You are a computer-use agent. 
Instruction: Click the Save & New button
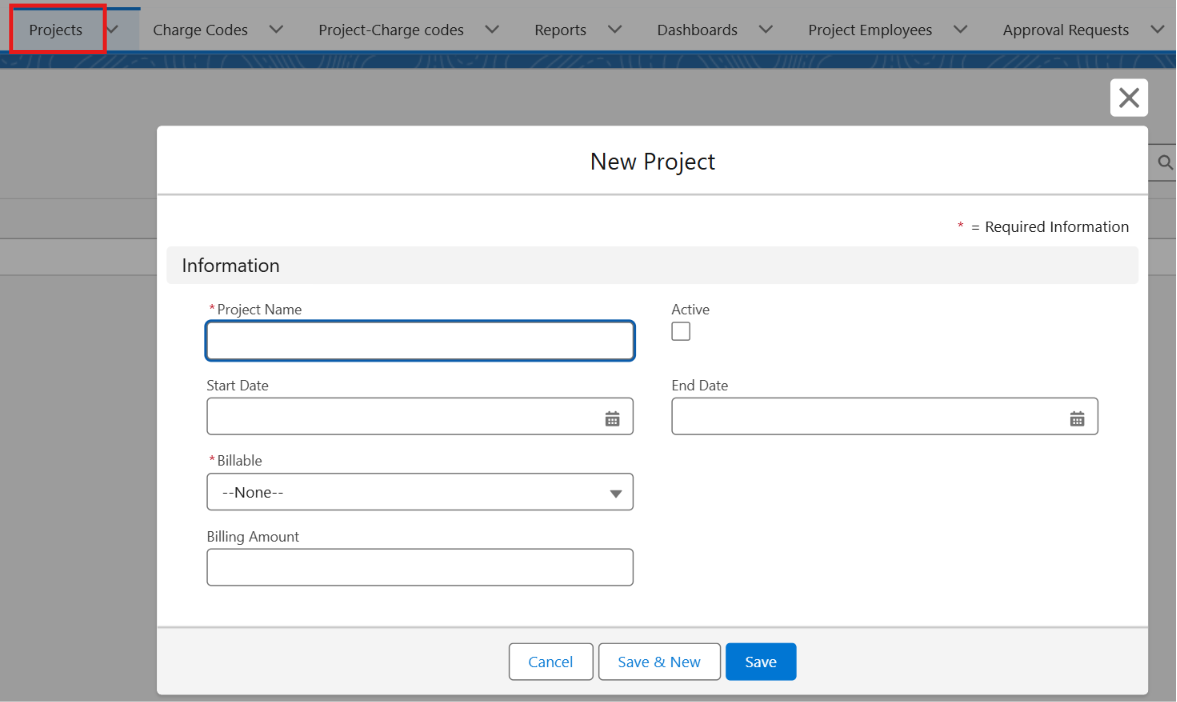(659, 661)
